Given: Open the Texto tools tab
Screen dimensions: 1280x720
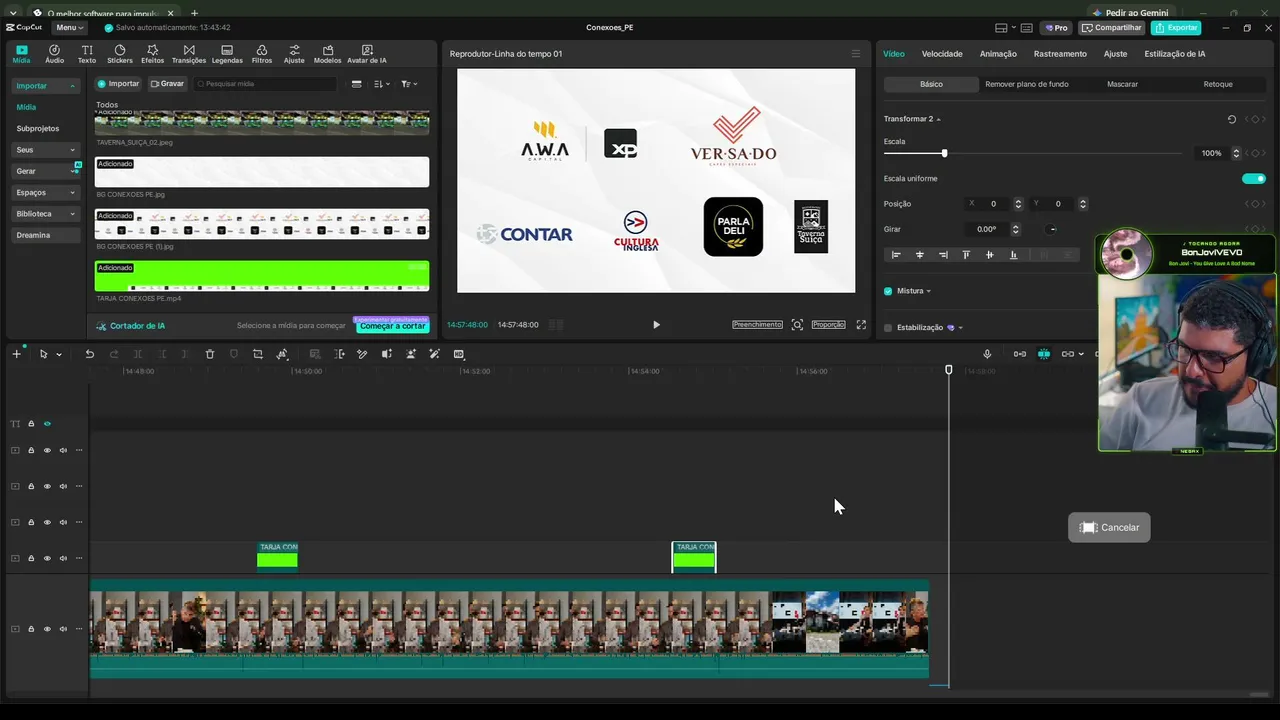Looking at the screenshot, I should 87,54.
